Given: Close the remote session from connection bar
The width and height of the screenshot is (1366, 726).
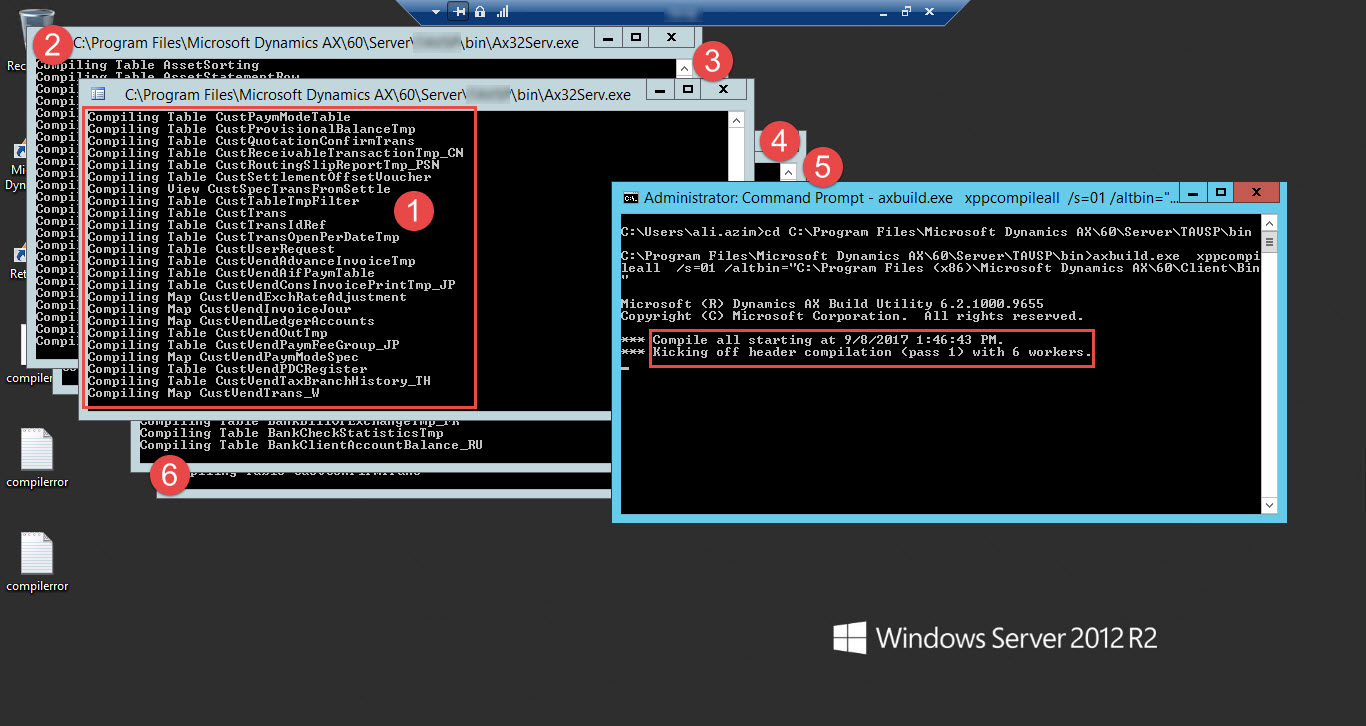Looking at the screenshot, I should pyautogui.click(x=930, y=11).
